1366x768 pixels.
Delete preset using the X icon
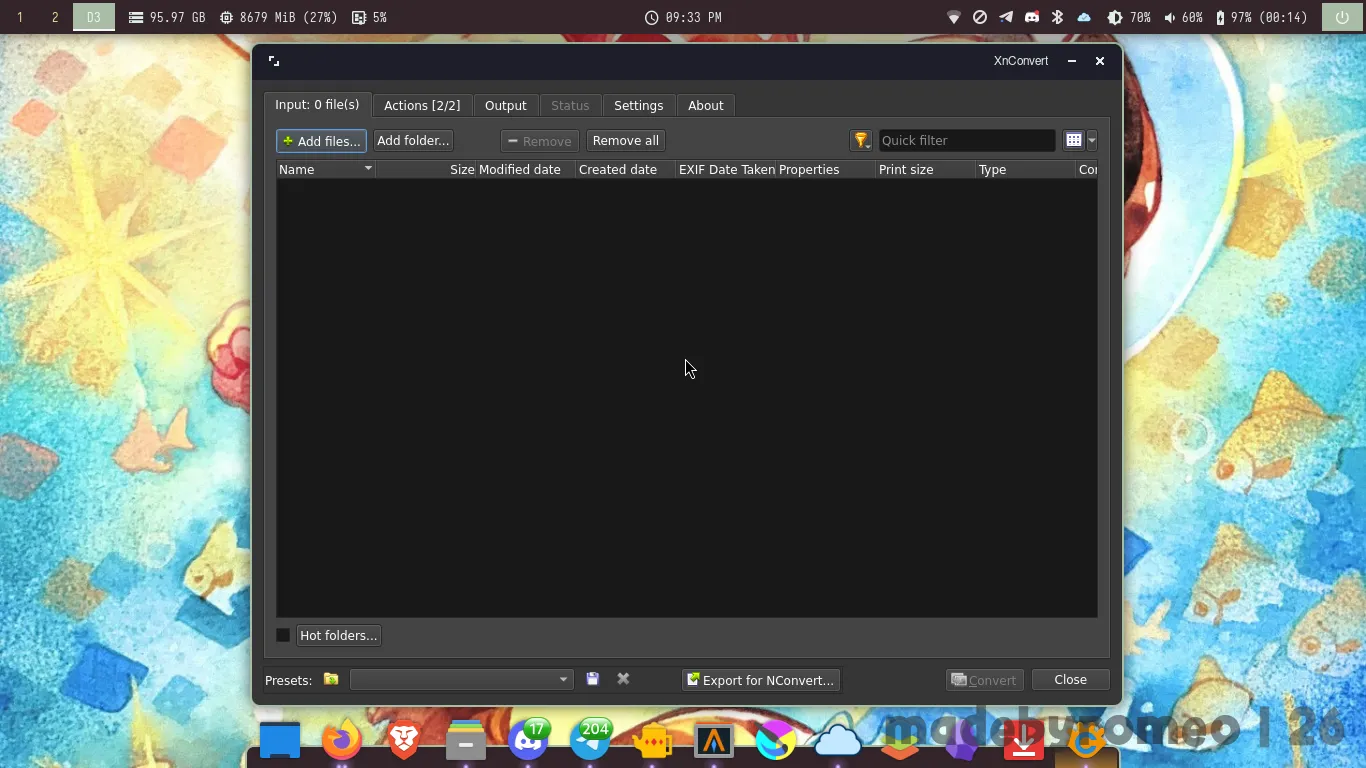click(623, 680)
